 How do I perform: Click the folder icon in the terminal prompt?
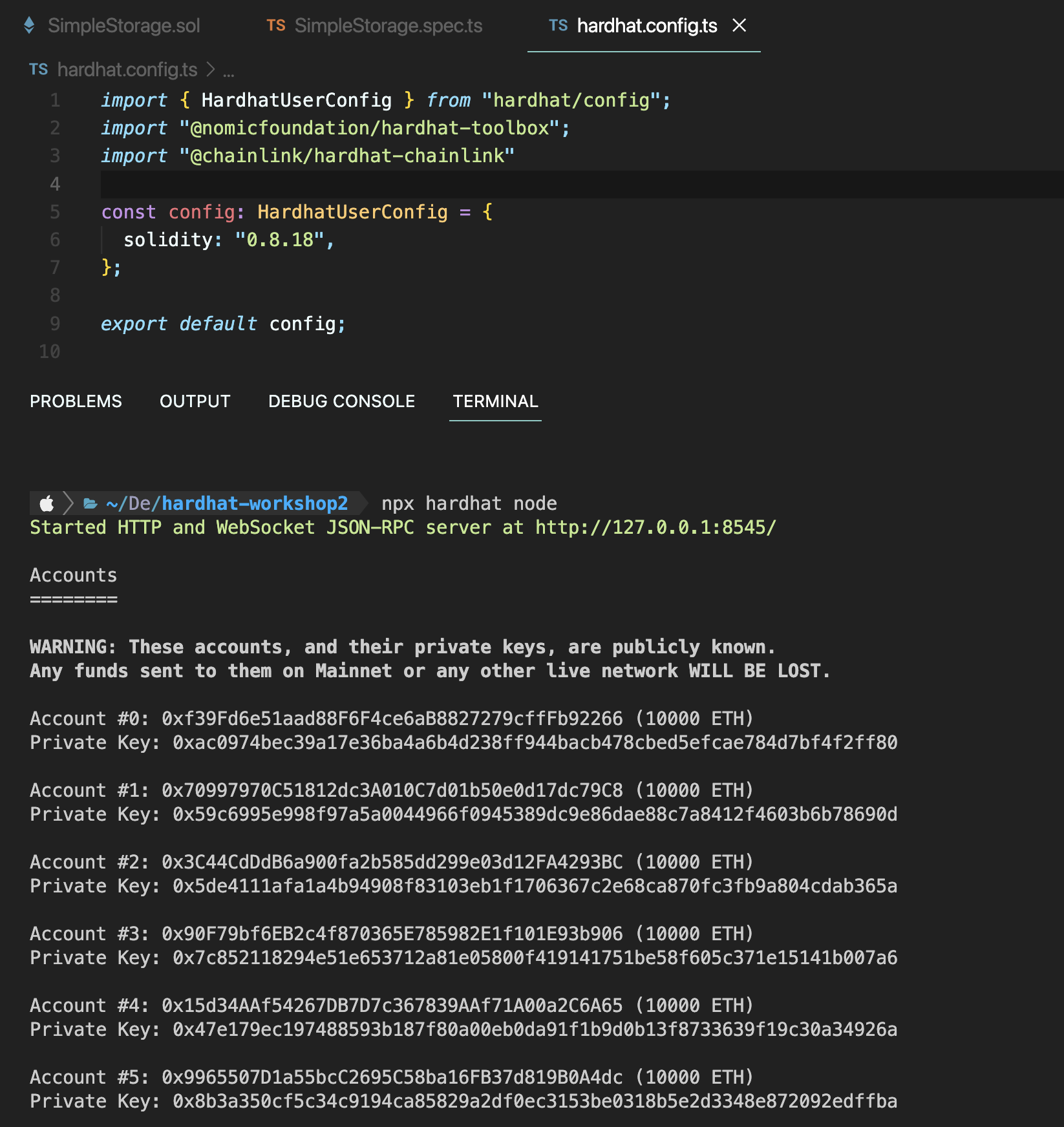tap(90, 503)
